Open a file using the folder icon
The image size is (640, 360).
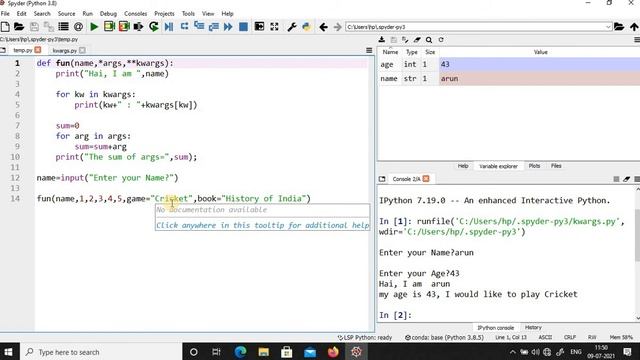pos(19,27)
